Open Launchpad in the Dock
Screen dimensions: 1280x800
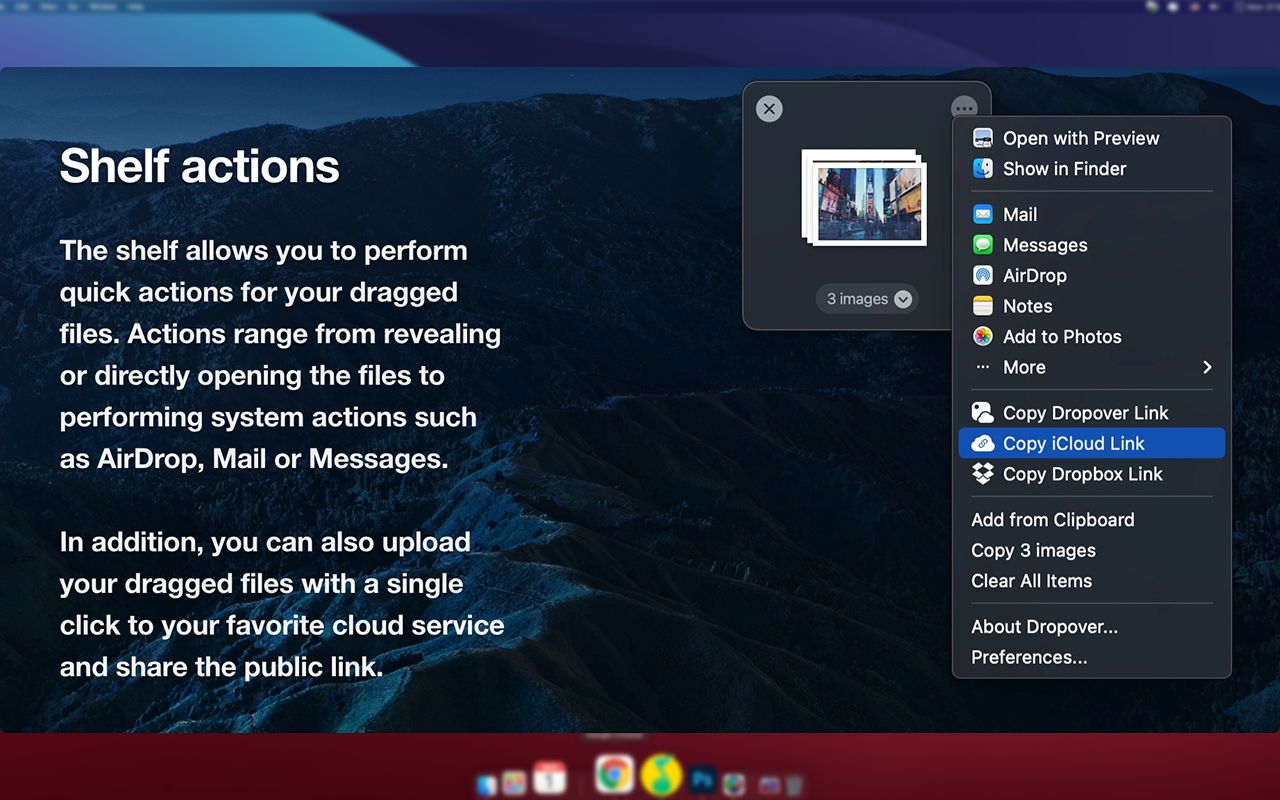coord(514,783)
